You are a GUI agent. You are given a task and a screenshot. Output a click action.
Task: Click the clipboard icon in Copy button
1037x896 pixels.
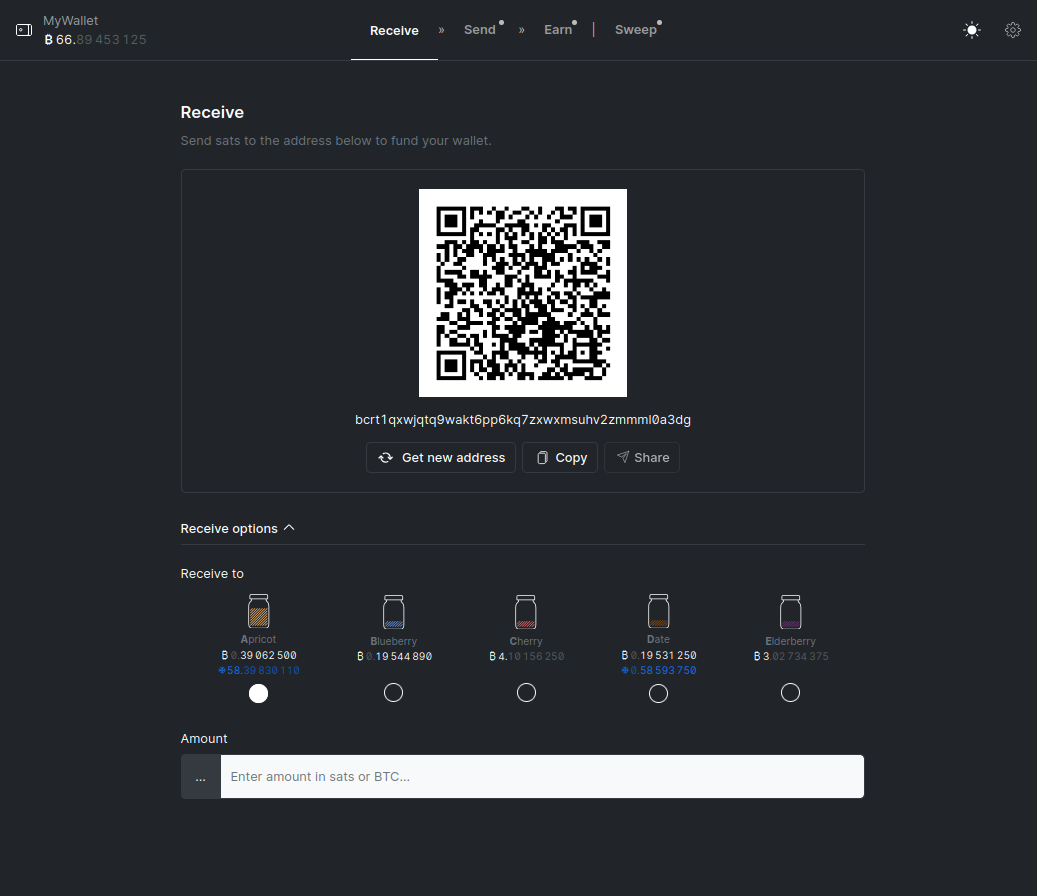542,458
